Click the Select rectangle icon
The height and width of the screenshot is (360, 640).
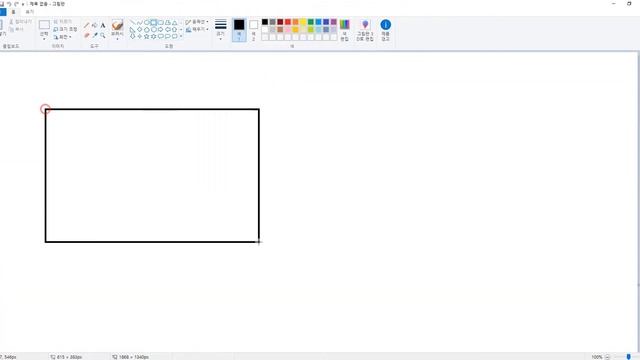(x=44, y=24)
